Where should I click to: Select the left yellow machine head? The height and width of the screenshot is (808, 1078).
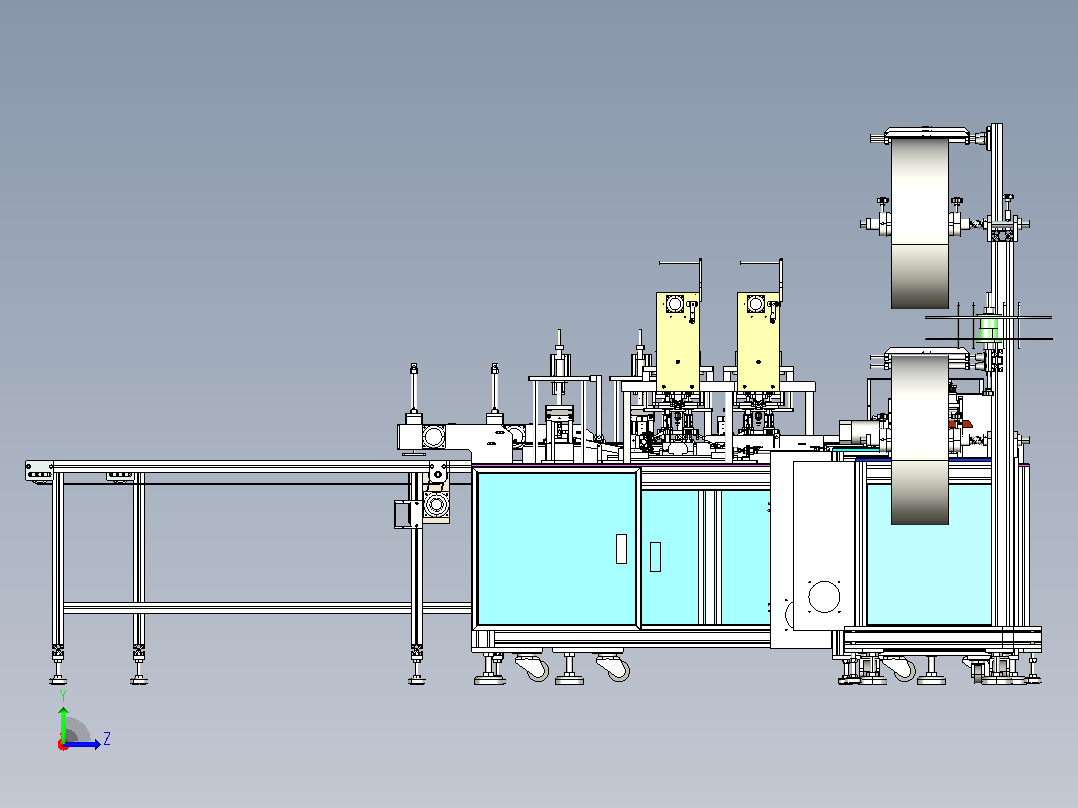coord(678,342)
